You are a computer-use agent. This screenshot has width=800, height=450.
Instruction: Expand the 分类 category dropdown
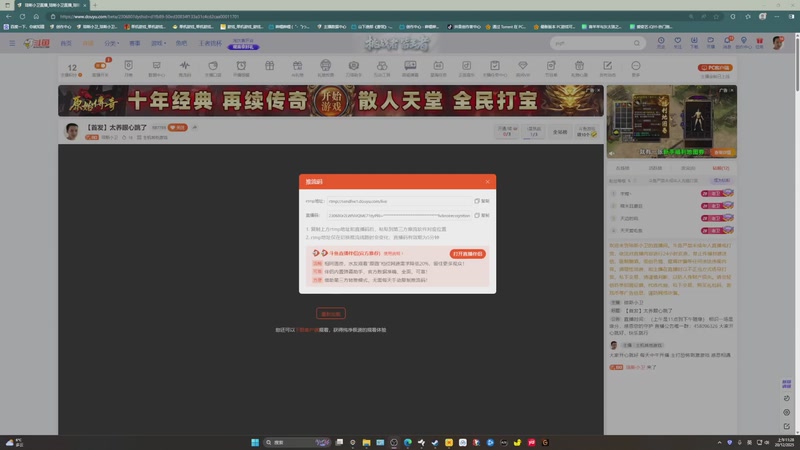click(x=111, y=43)
